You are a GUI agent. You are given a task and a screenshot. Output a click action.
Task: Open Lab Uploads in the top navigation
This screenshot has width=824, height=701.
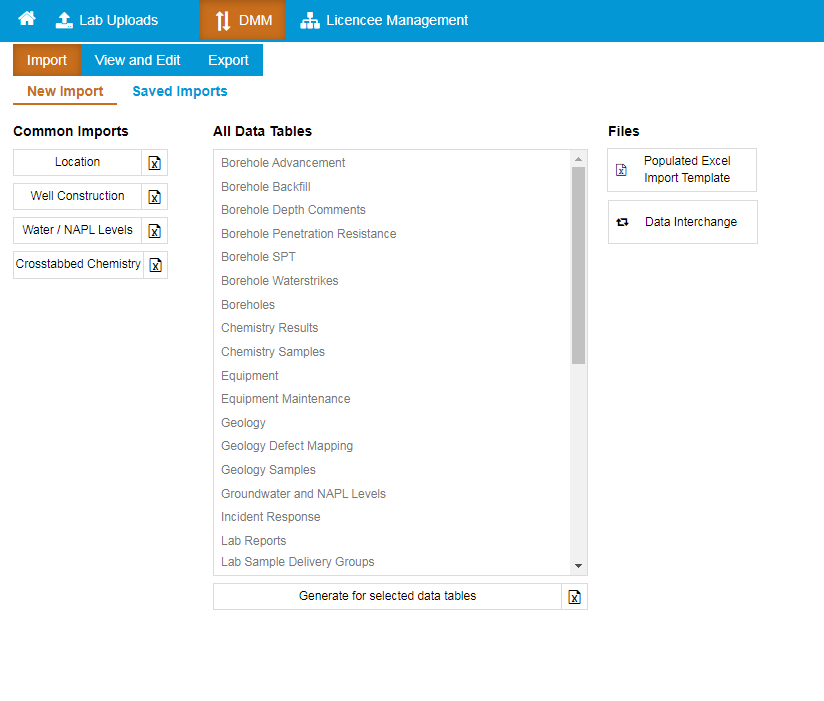coord(107,20)
